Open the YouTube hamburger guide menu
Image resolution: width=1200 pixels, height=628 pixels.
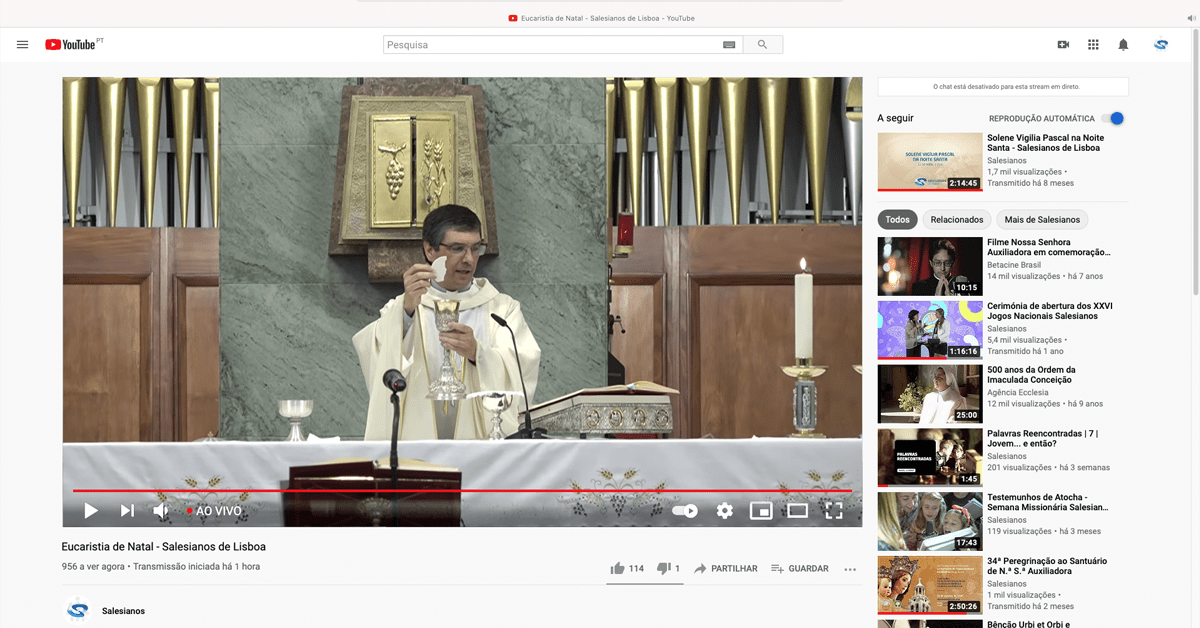(x=22, y=45)
